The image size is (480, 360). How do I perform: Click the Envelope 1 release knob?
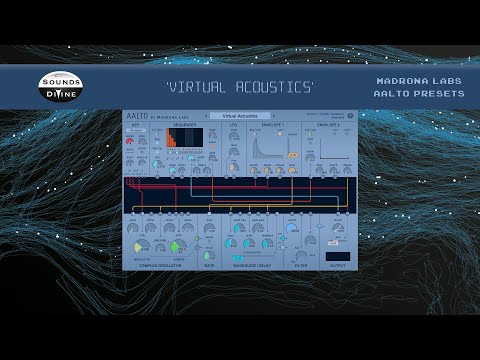click(292, 170)
